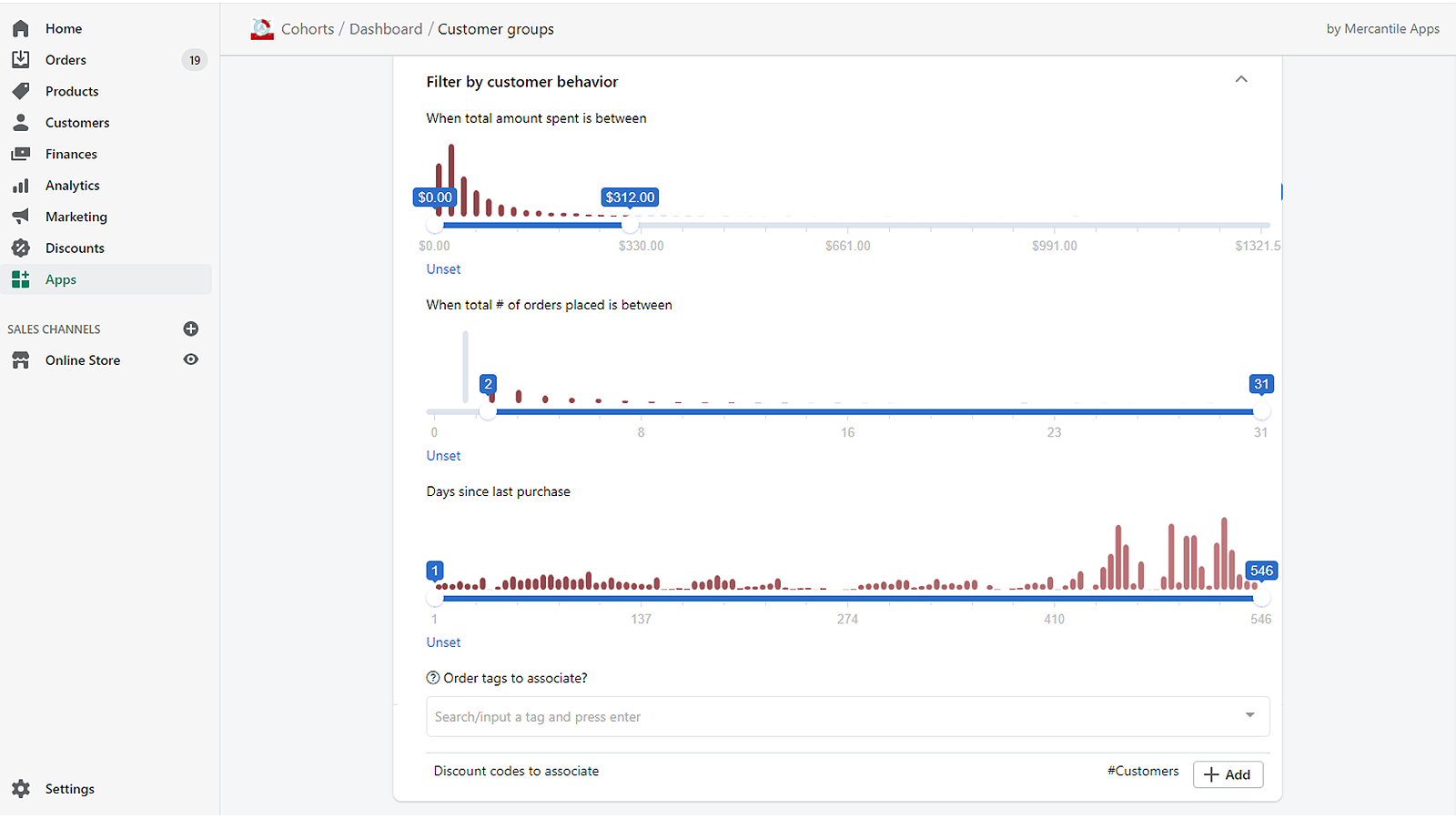
Task: Add a sales channel with plus icon
Action: click(191, 329)
